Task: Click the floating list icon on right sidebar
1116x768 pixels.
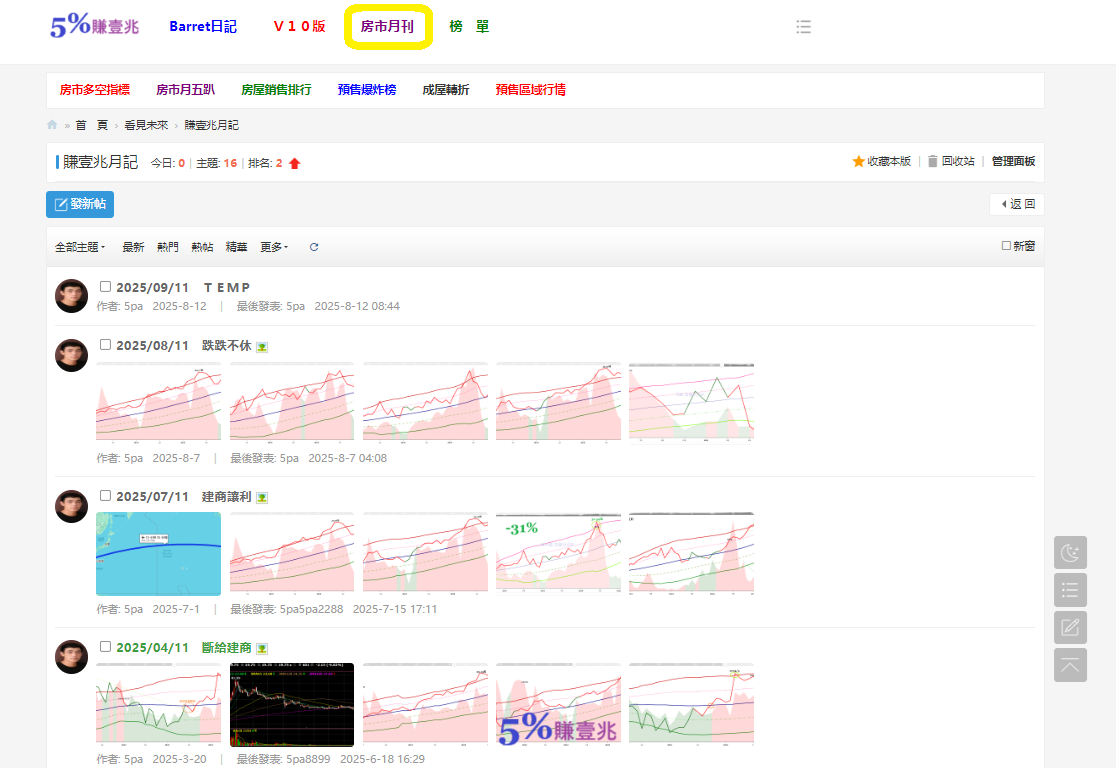Action: (x=1070, y=590)
